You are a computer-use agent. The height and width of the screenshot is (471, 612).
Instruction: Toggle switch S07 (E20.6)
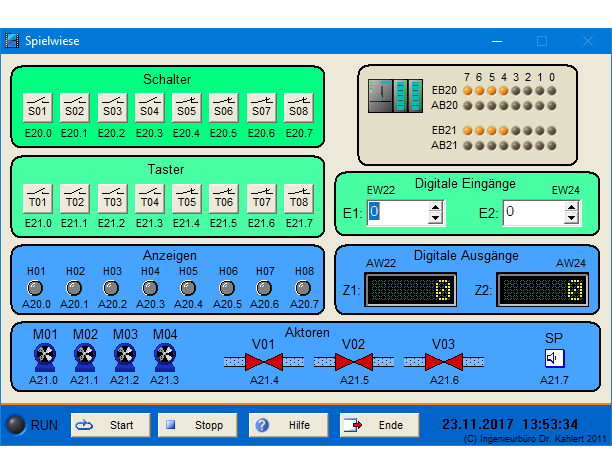click(262, 108)
